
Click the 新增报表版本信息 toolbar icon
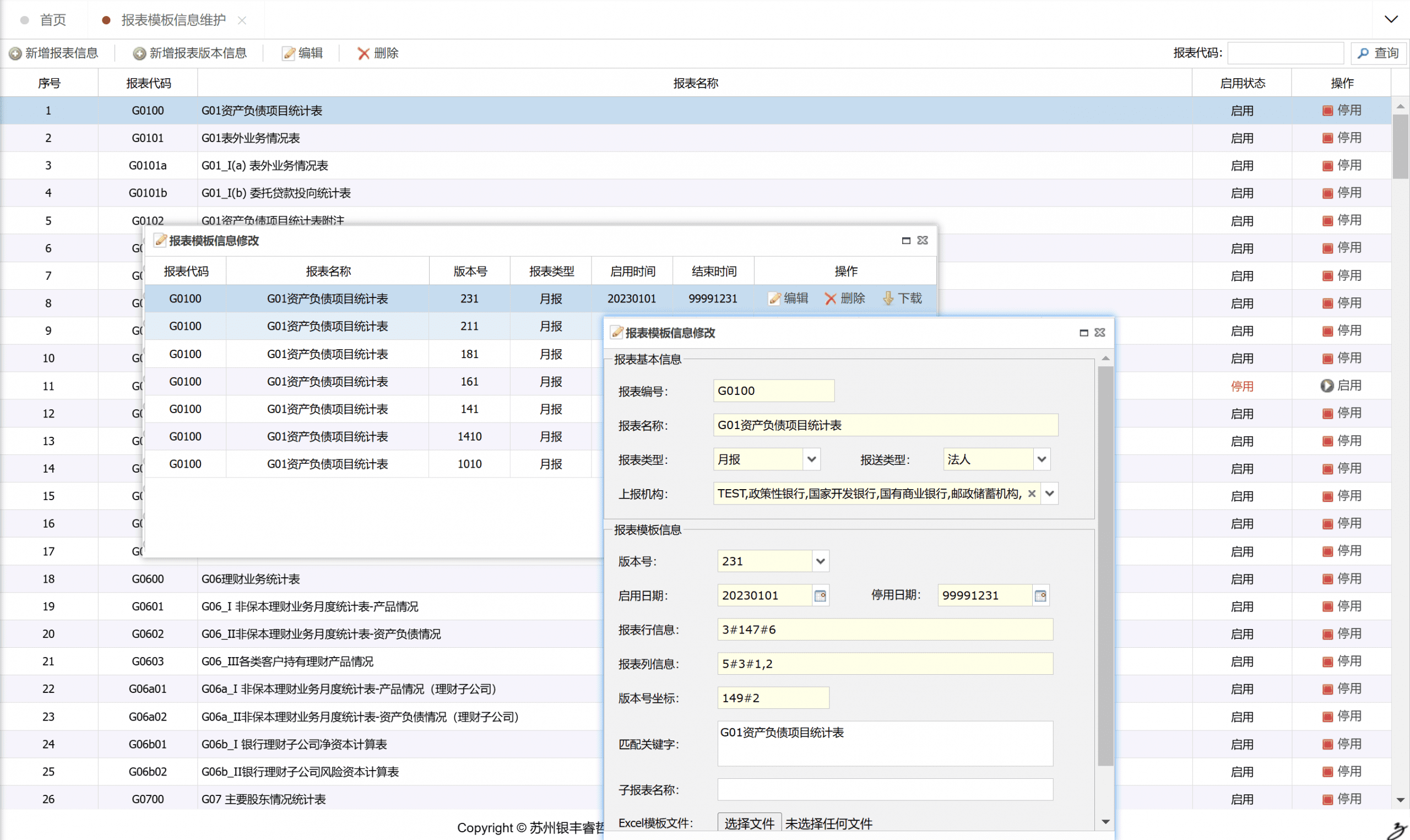tap(139, 53)
